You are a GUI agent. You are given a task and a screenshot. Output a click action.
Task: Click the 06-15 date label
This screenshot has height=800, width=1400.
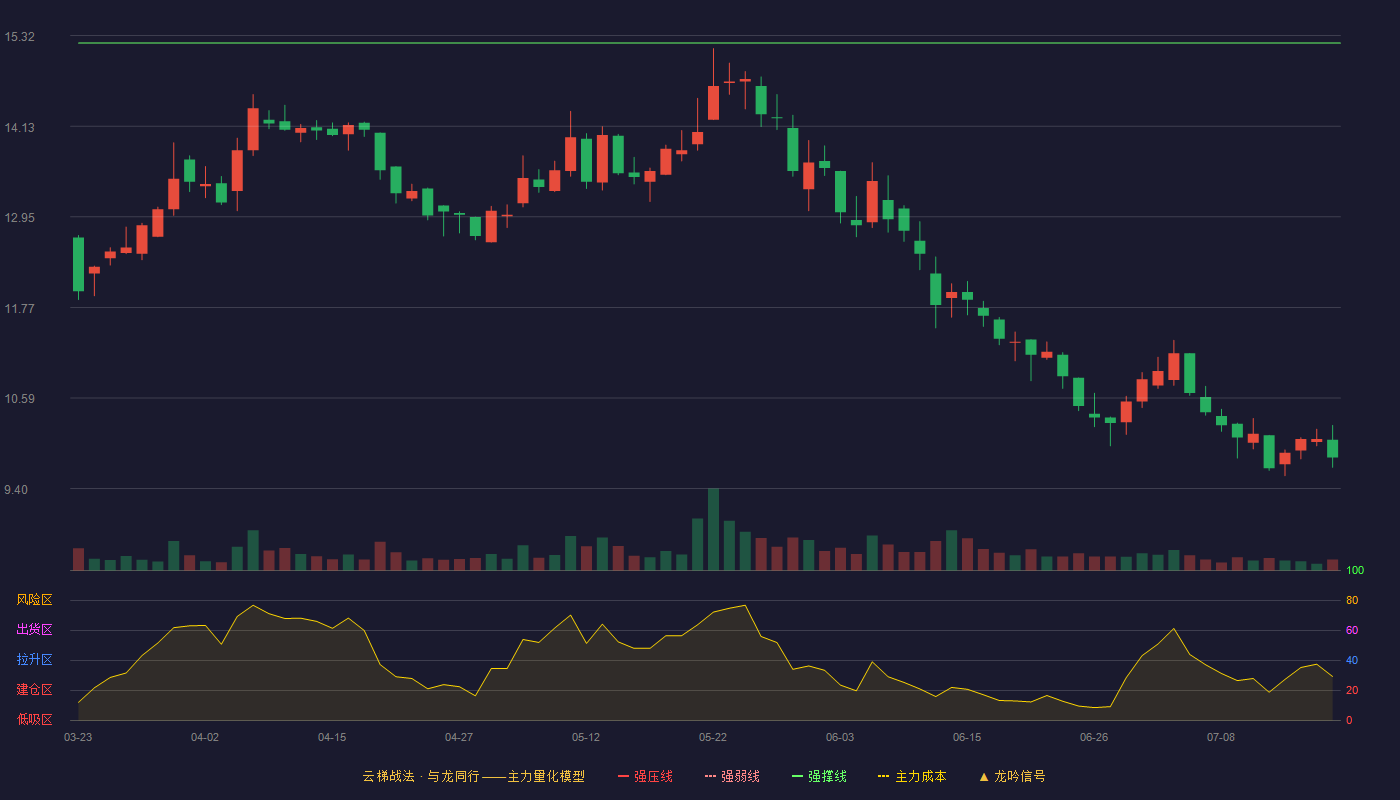967,737
